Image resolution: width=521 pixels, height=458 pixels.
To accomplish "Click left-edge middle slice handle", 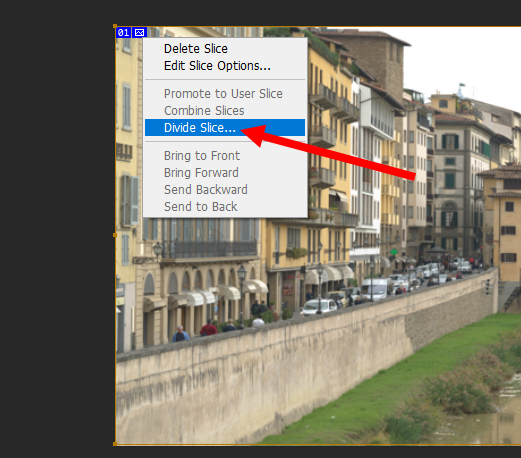I will tap(115, 235).
